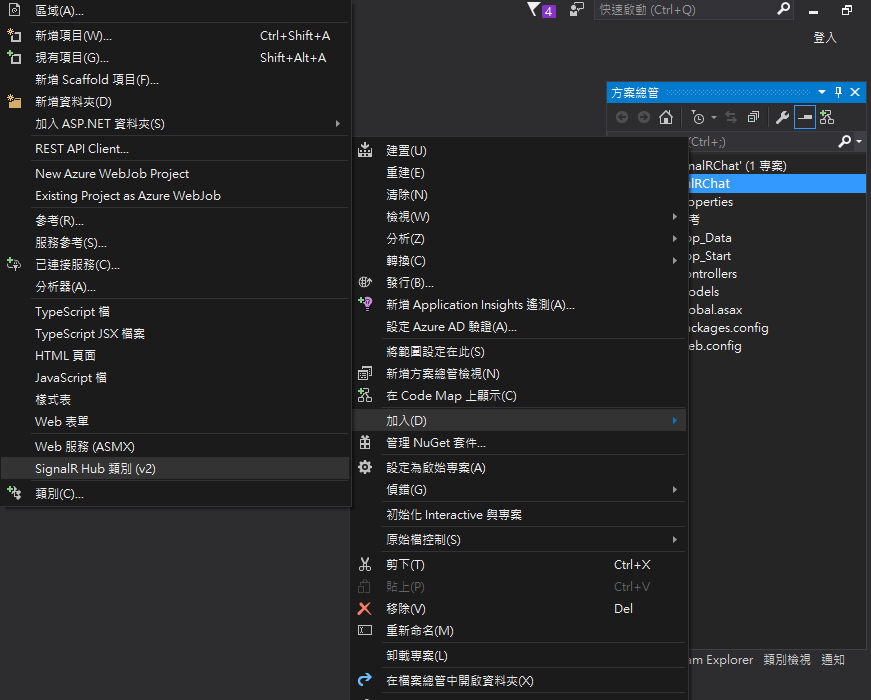Click the notifications flag icon

[534, 9]
